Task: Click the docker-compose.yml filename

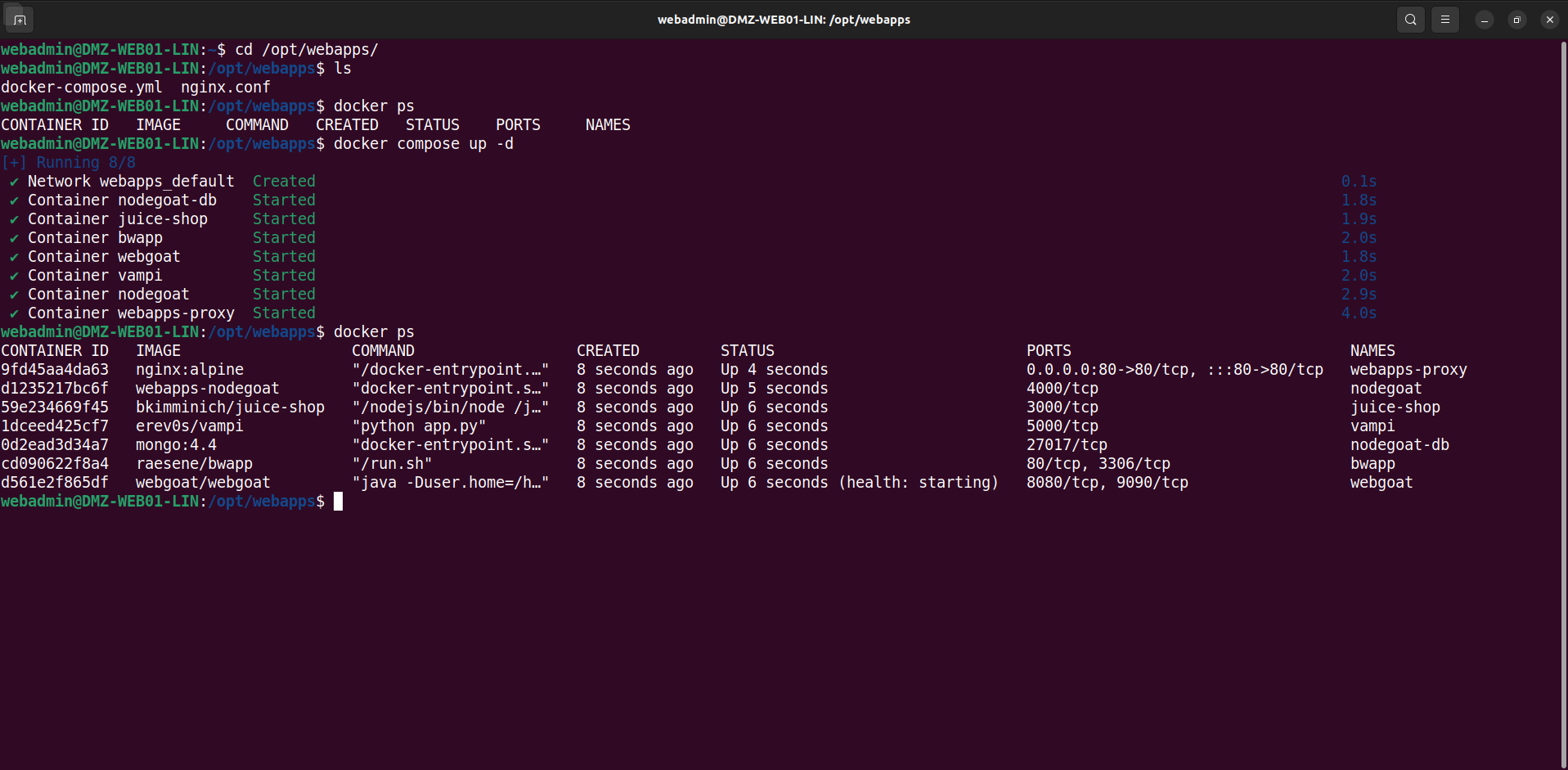Action: [82, 88]
